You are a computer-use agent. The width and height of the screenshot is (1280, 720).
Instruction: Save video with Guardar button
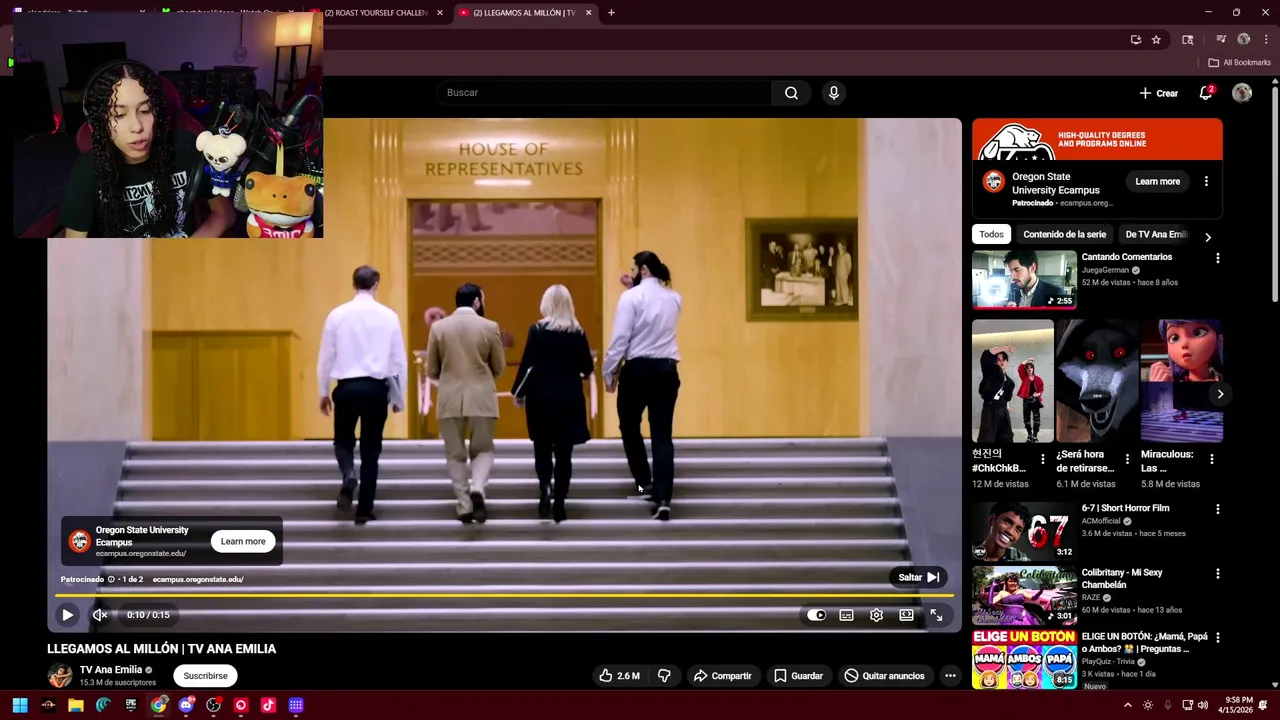tap(798, 676)
